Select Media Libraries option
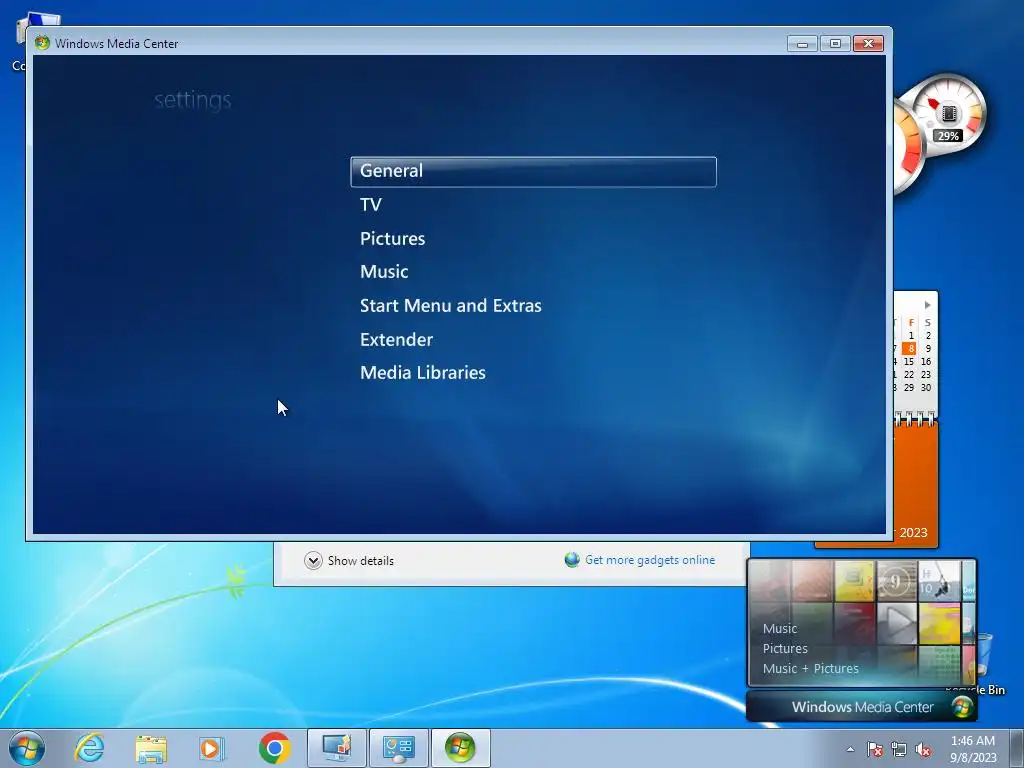The width and height of the screenshot is (1024, 768). [423, 373]
